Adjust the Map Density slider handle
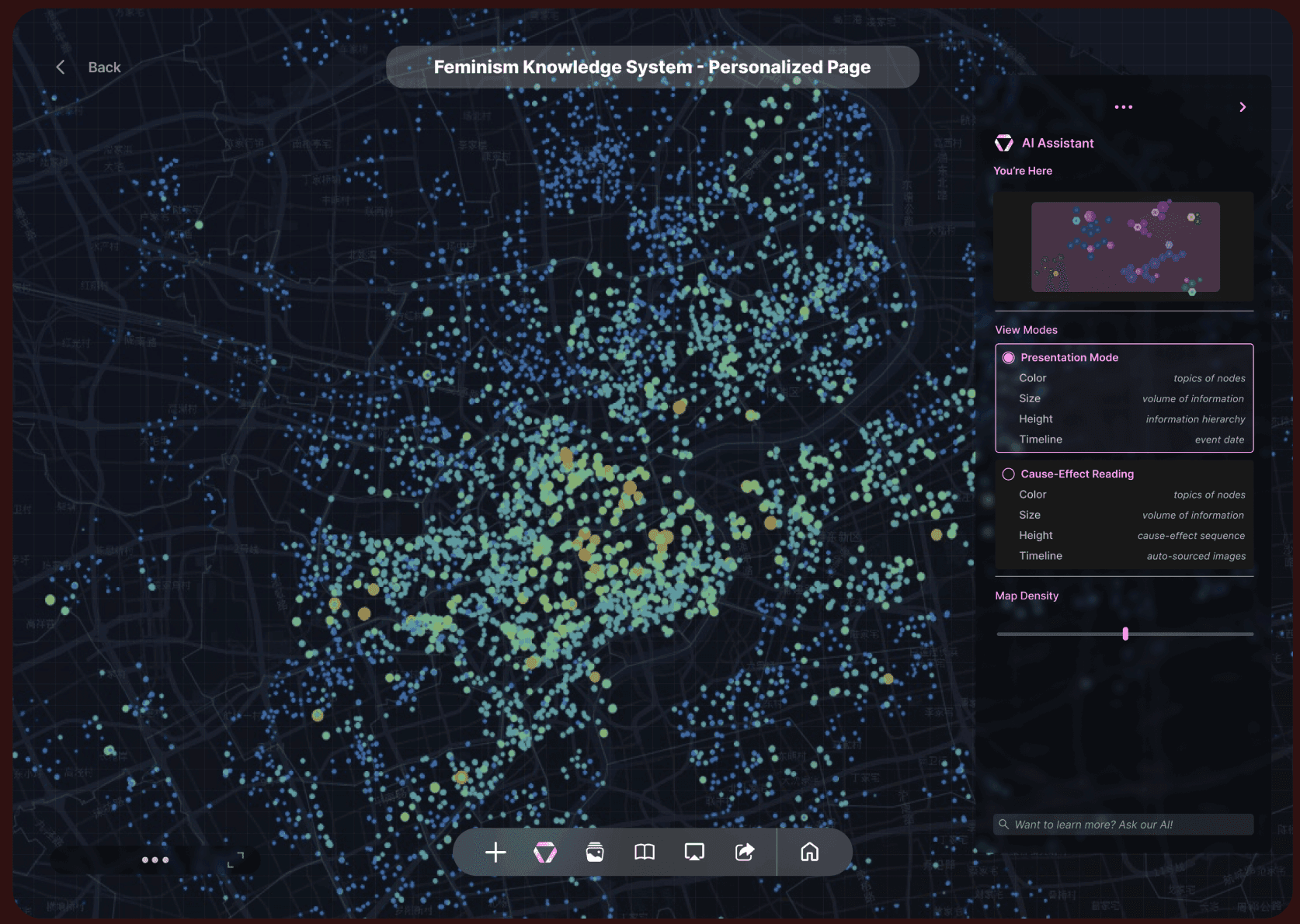The image size is (1300, 924). tap(1125, 634)
